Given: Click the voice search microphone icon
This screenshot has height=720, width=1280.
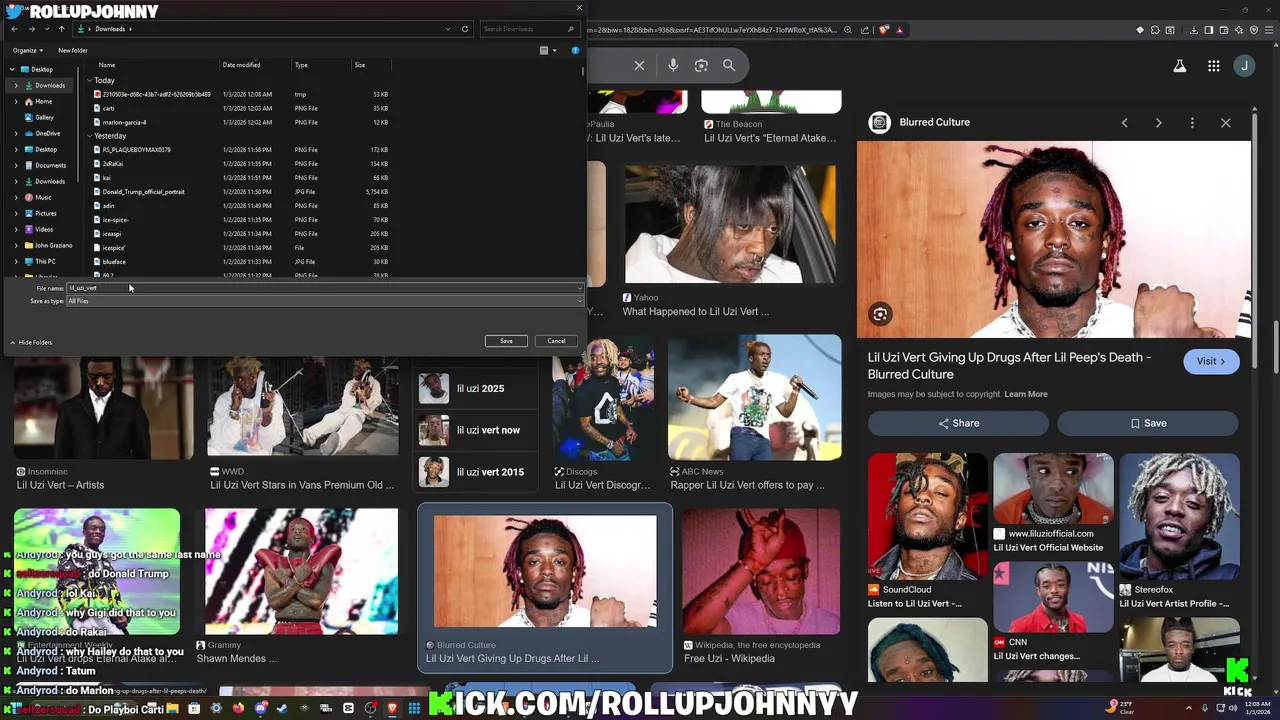Looking at the screenshot, I should (x=673, y=65).
